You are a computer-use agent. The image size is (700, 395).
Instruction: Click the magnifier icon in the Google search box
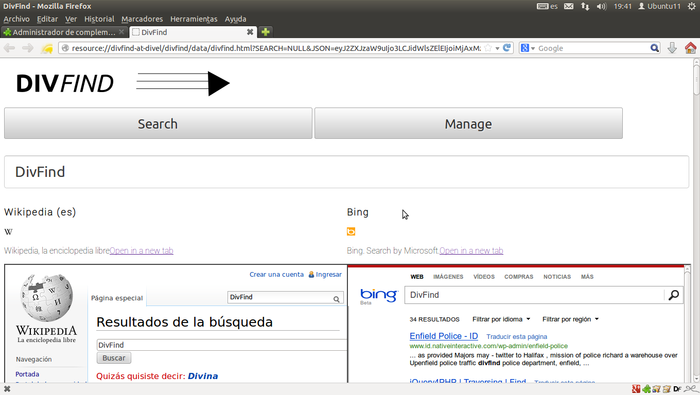tap(654, 48)
